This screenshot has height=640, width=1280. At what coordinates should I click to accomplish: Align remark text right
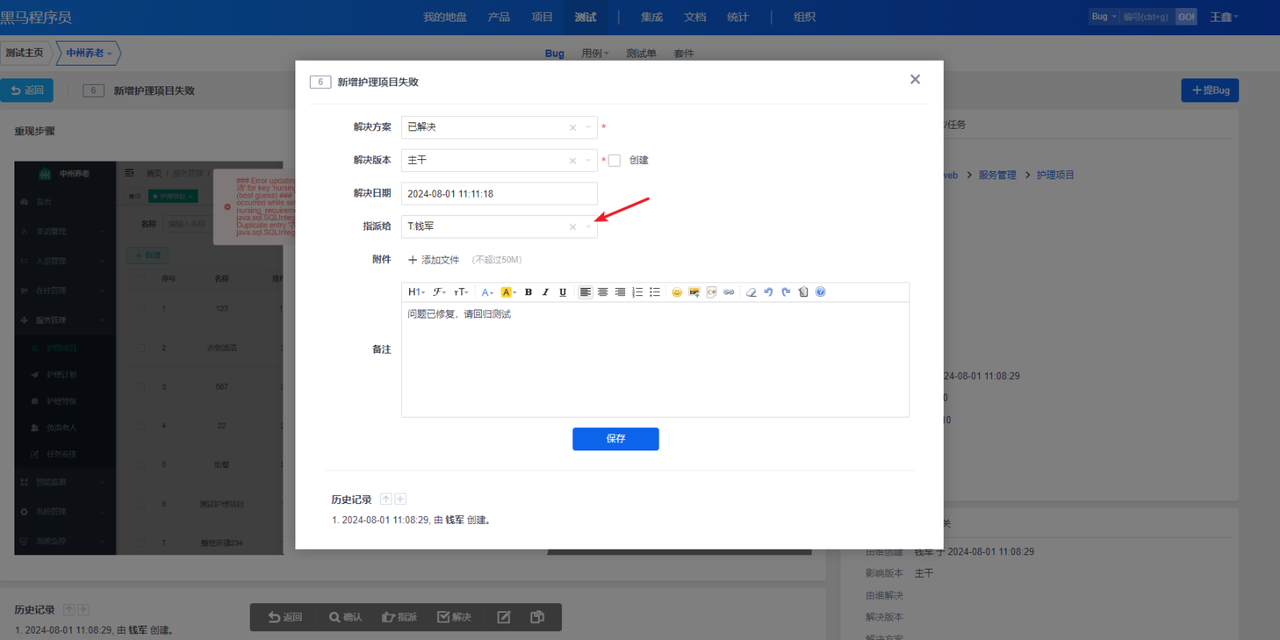pyautogui.click(x=620, y=292)
